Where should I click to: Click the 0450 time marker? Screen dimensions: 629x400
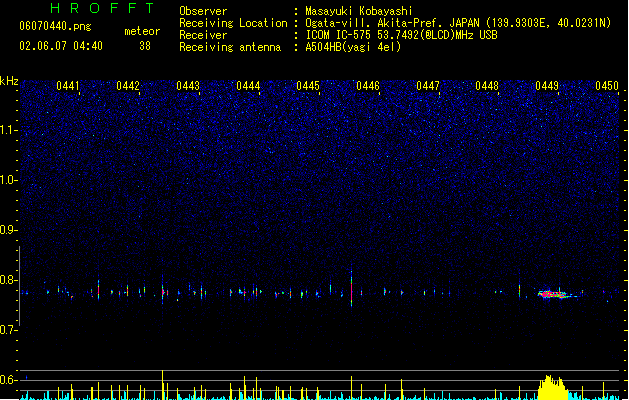tap(607, 86)
